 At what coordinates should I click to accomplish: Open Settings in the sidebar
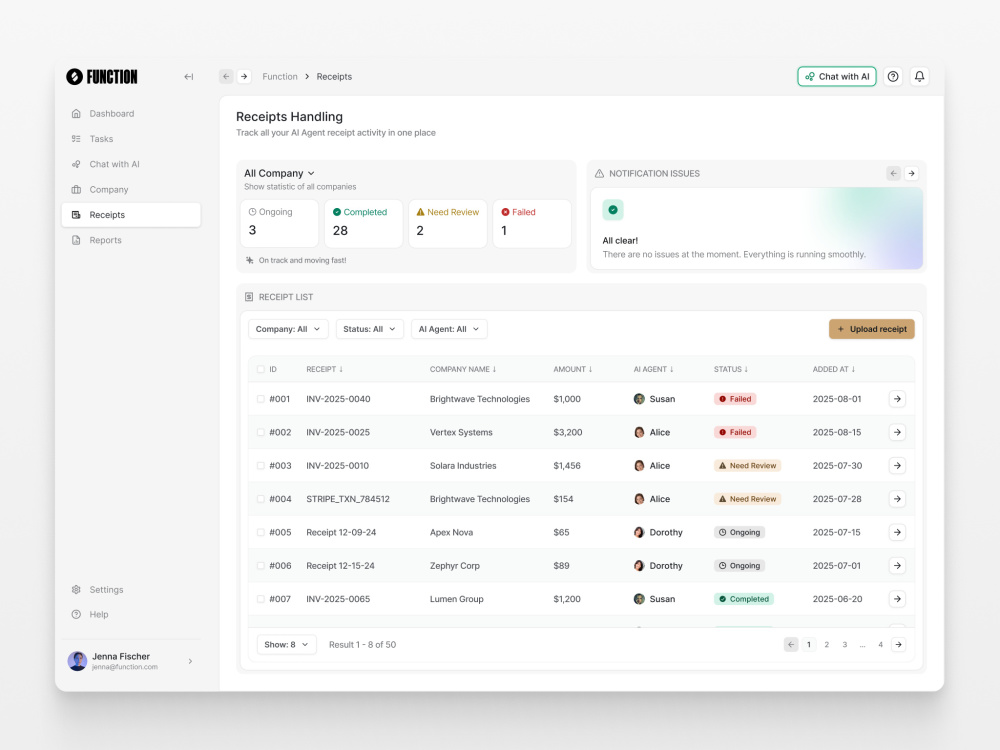click(131, 590)
